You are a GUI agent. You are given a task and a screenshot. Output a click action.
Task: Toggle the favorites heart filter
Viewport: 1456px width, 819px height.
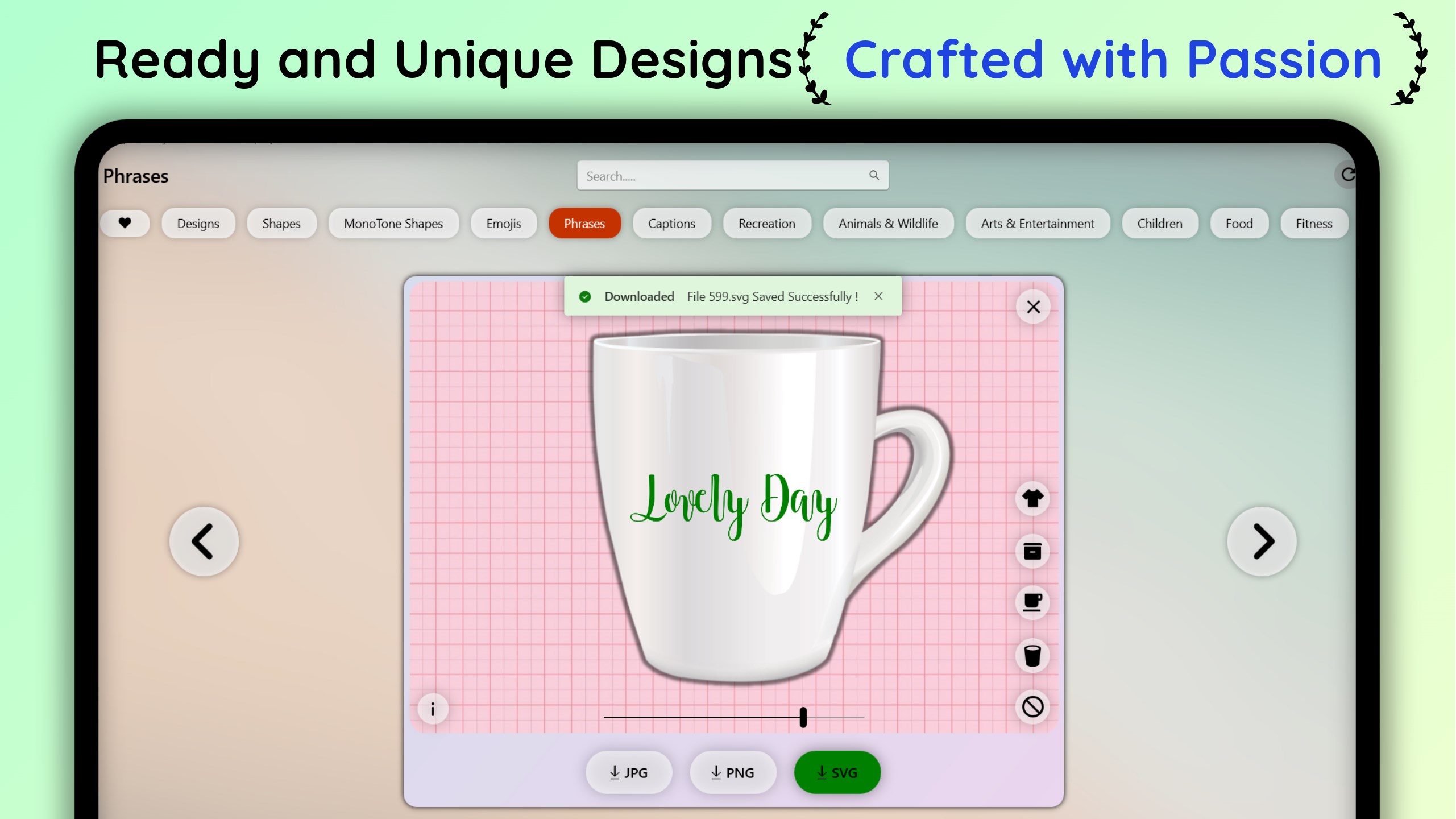tap(125, 223)
